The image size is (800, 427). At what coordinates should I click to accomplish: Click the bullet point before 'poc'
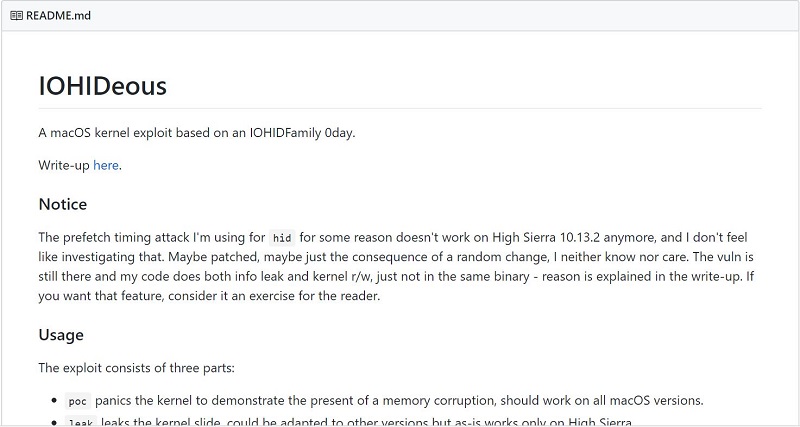(52, 401)
